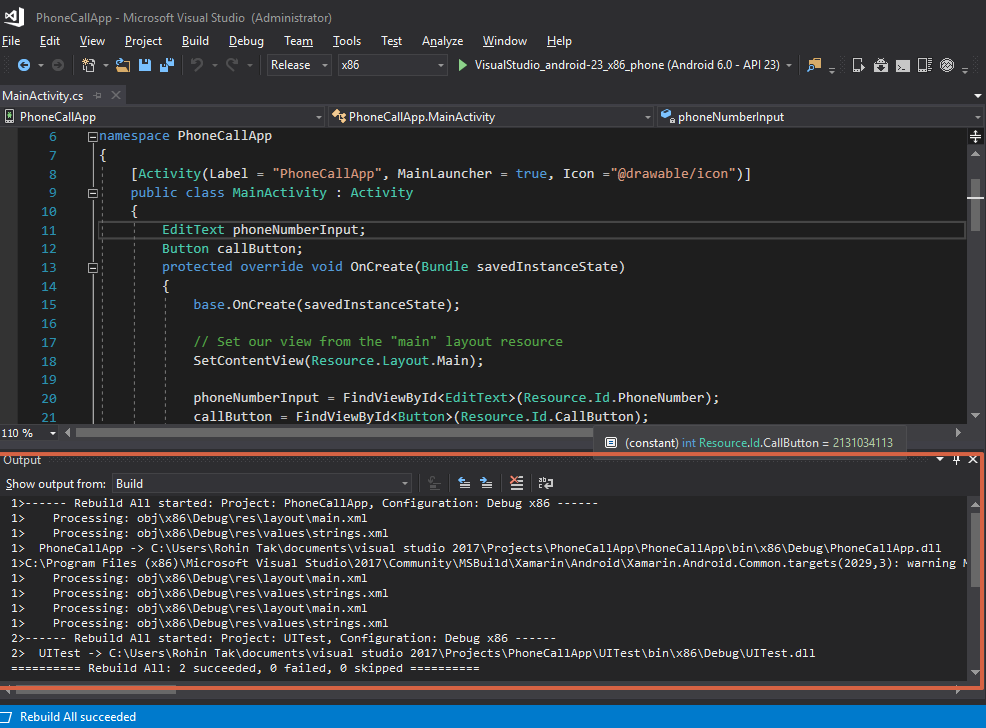This screenshot has width=986, height=728.
Task: Open the Output window position dropdown arrow
Action: 939,460
